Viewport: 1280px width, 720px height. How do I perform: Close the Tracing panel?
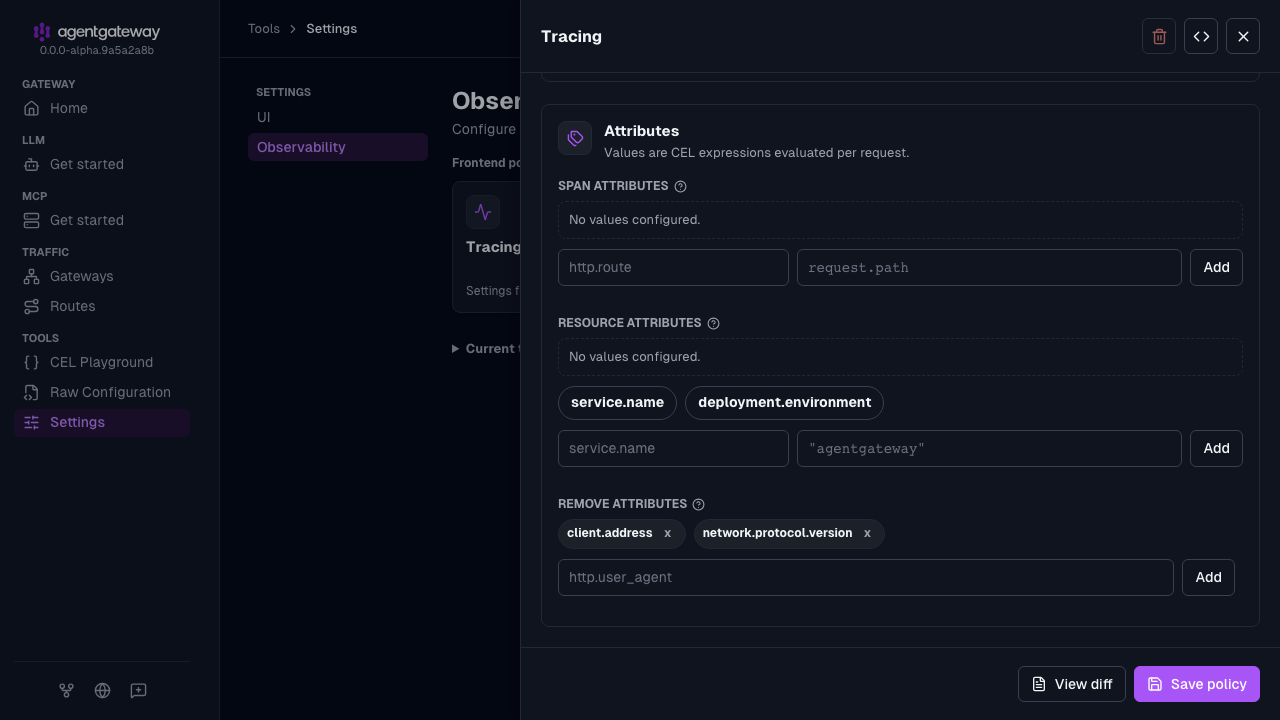pyautogui.click(x=1243, y=36)
